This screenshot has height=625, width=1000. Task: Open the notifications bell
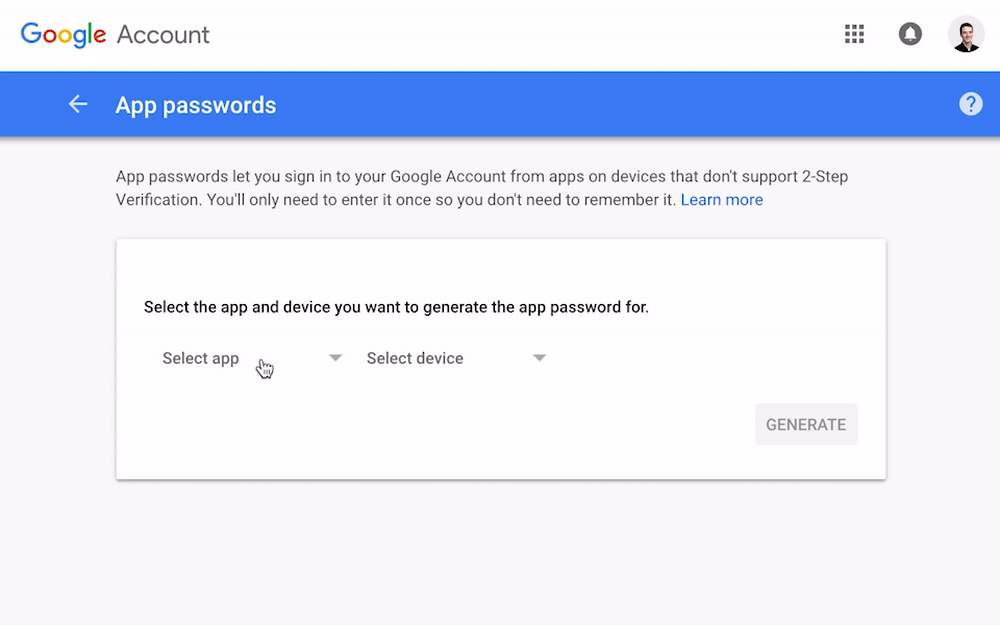[x=910, y=34]
